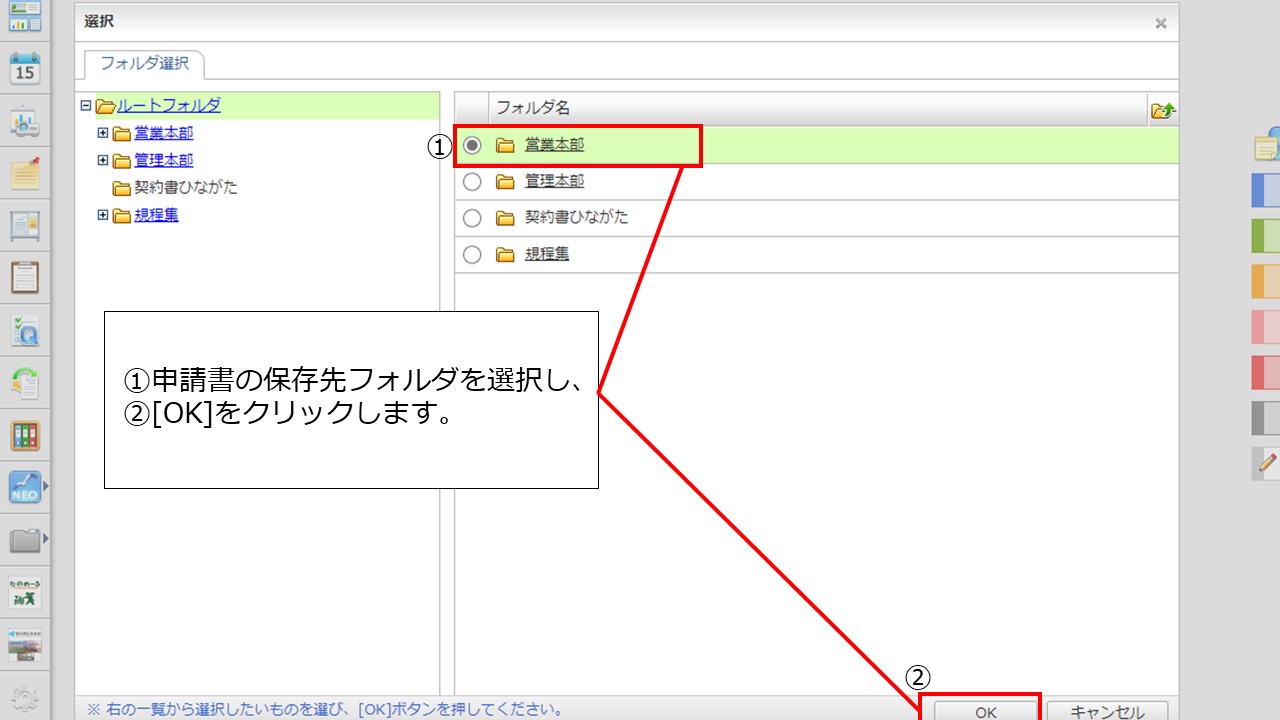Click the go-up-one-folder icon in list header
The width and height of the screenshot is (1280, 720).
[1163, 110]
